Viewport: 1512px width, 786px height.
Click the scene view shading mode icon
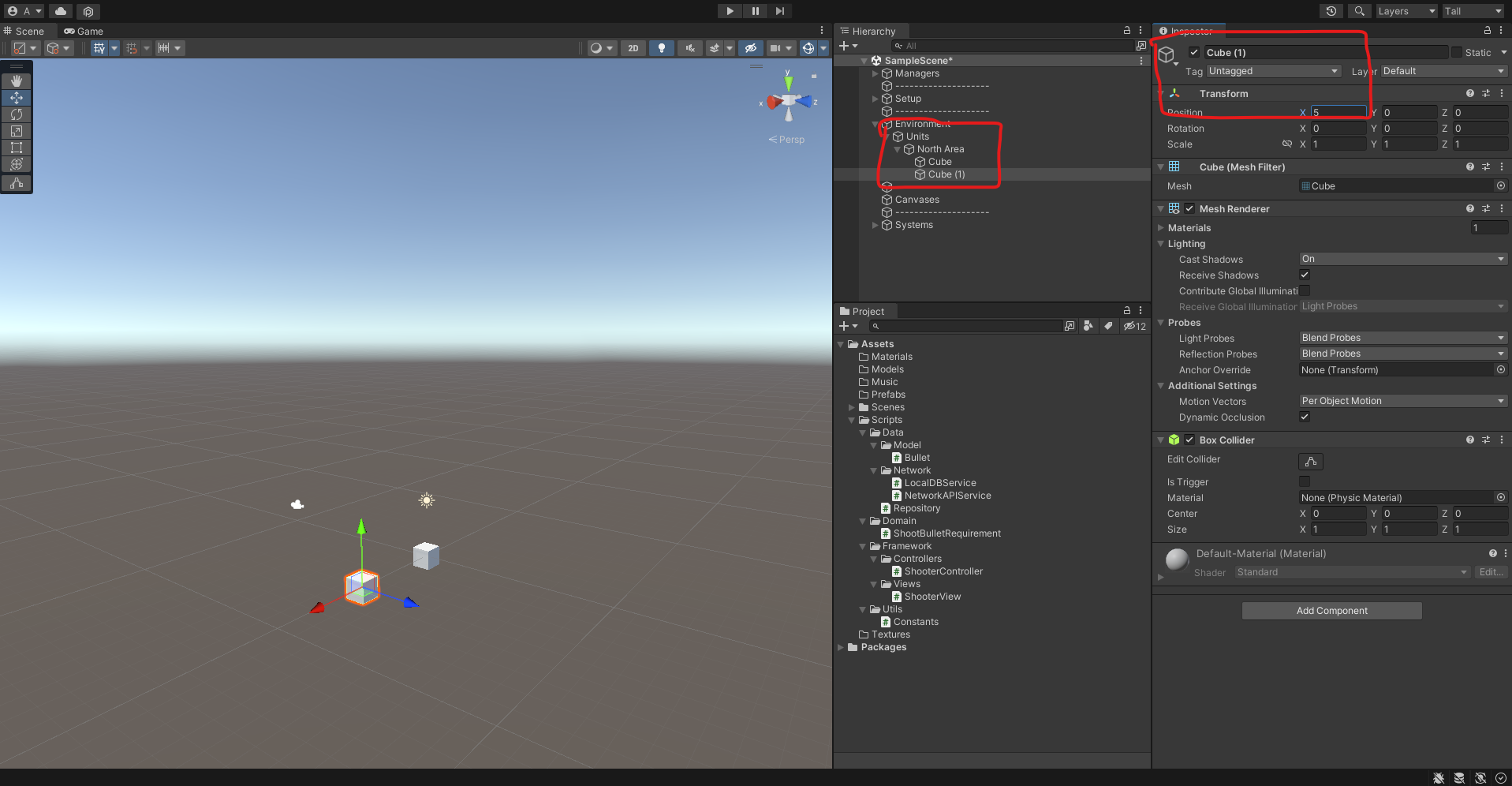pos(596,48)
